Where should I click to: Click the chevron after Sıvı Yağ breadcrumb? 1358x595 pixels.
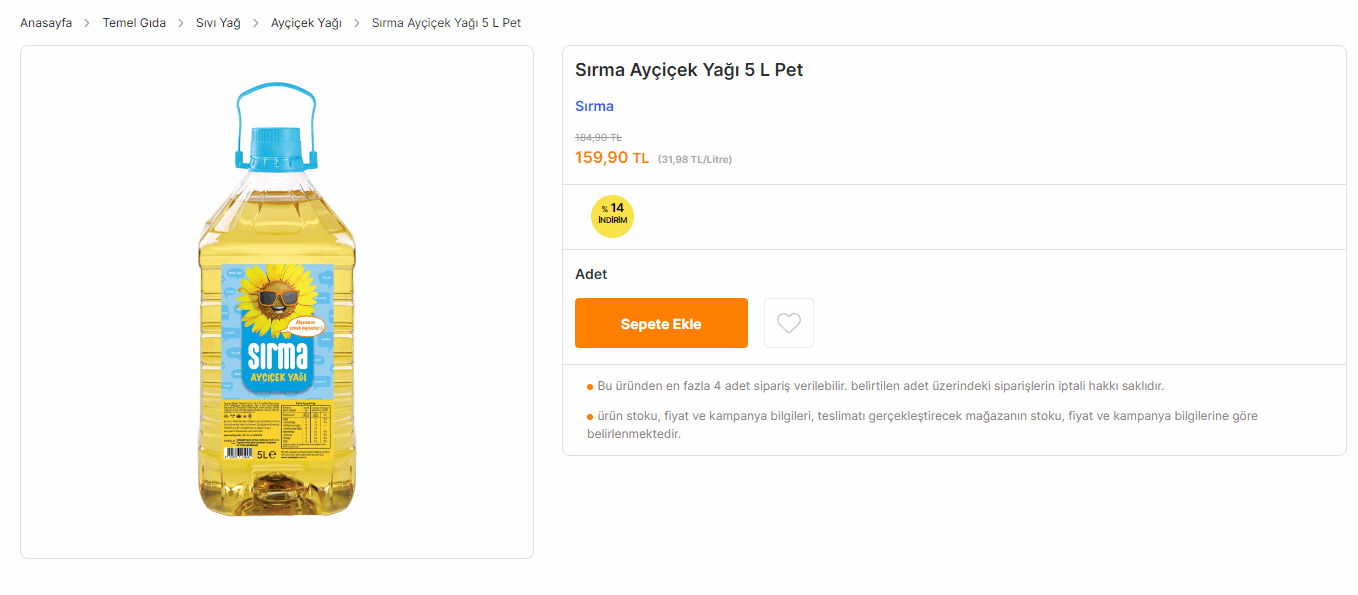[256, 23]
